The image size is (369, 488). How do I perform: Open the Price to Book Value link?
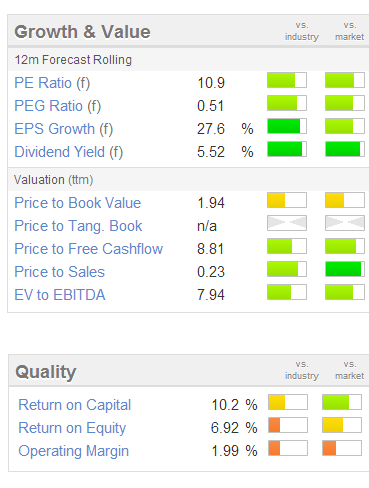click(x=77, y=203)
